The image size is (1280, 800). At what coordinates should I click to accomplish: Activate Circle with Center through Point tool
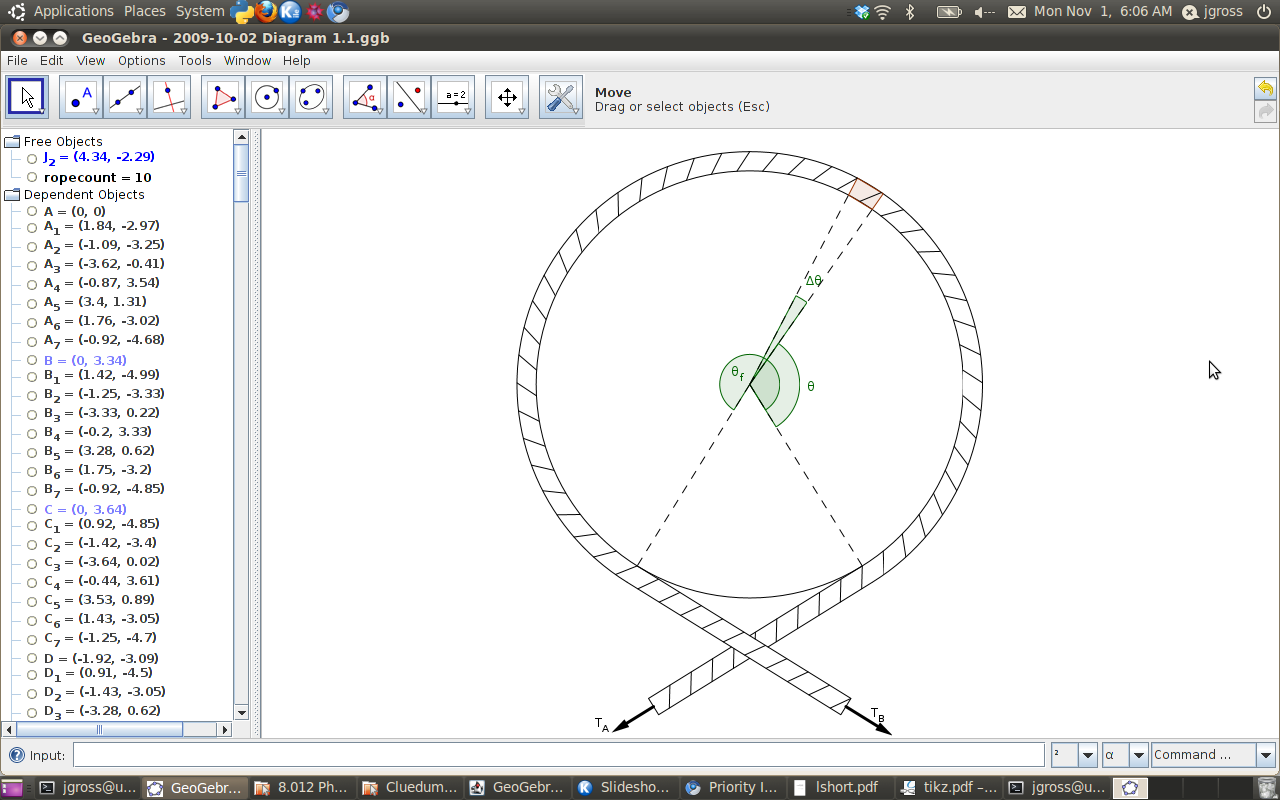(x=267, y=97)
